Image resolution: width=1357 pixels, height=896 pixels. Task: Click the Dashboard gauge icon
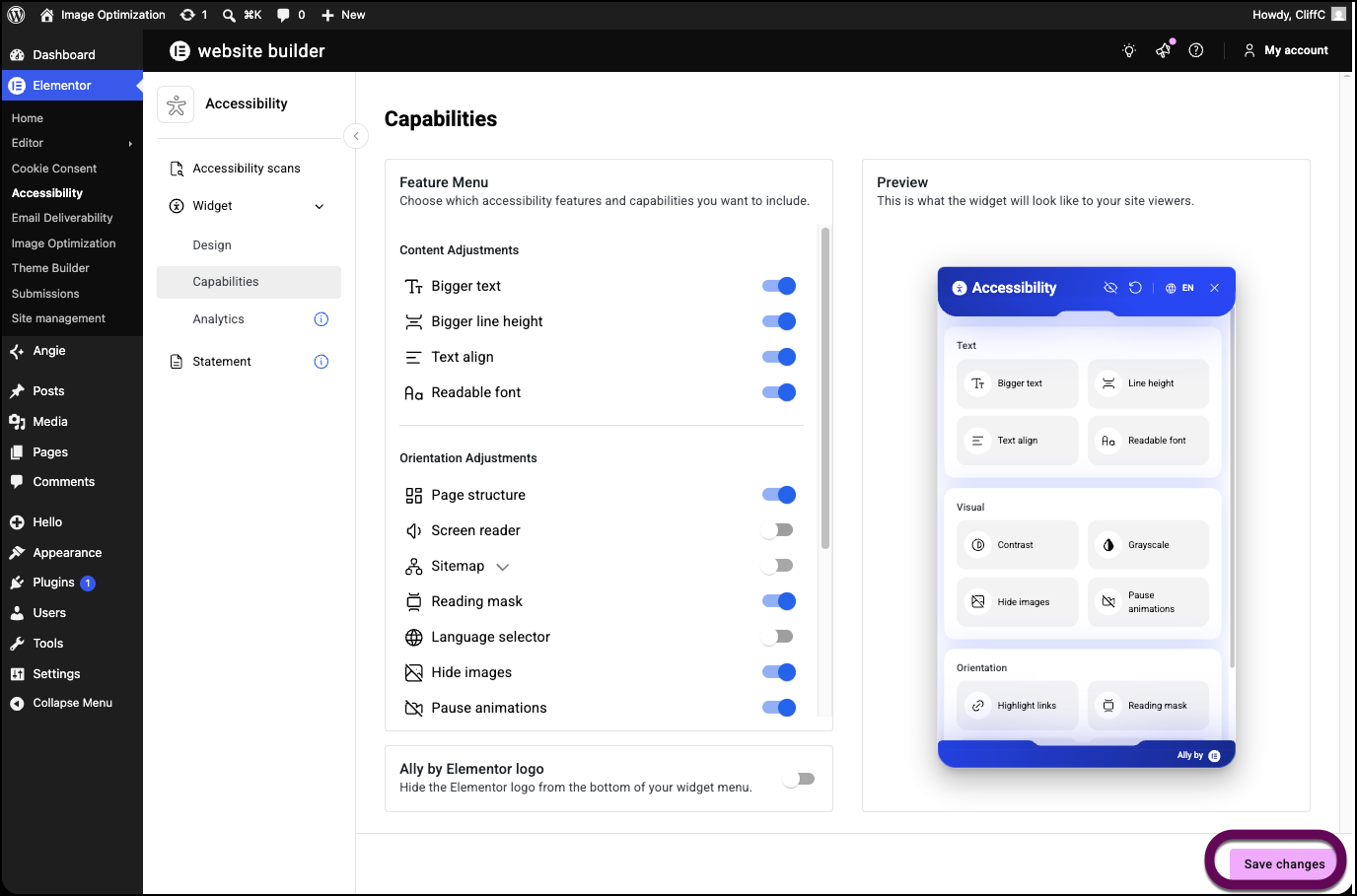[17, 55]
